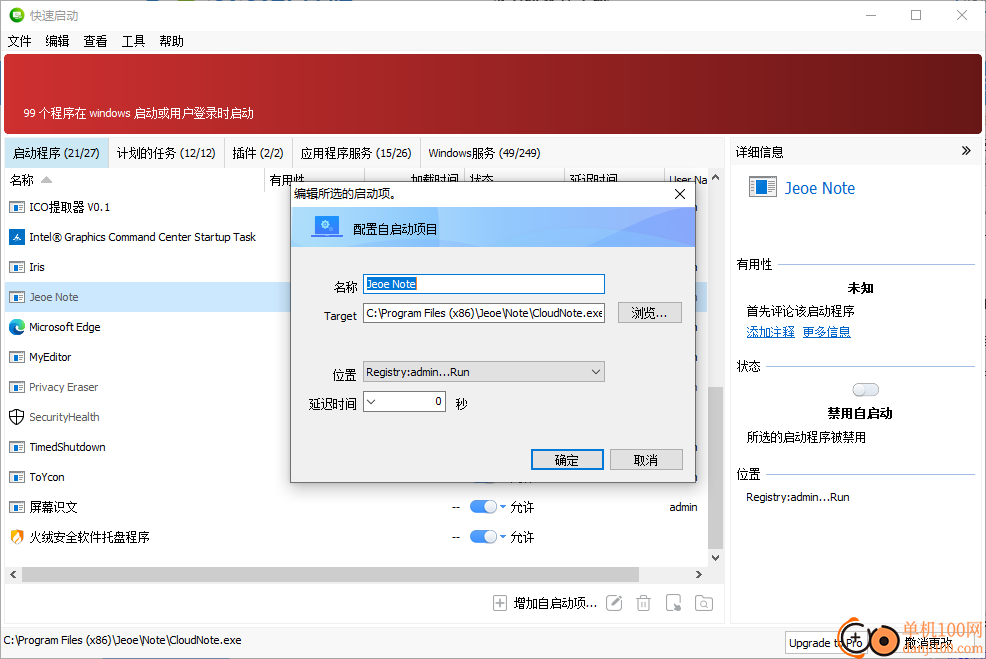The image size is (986, 659).
Task: Click horizontal scrollbar left arrow
Action: [13, 574]
